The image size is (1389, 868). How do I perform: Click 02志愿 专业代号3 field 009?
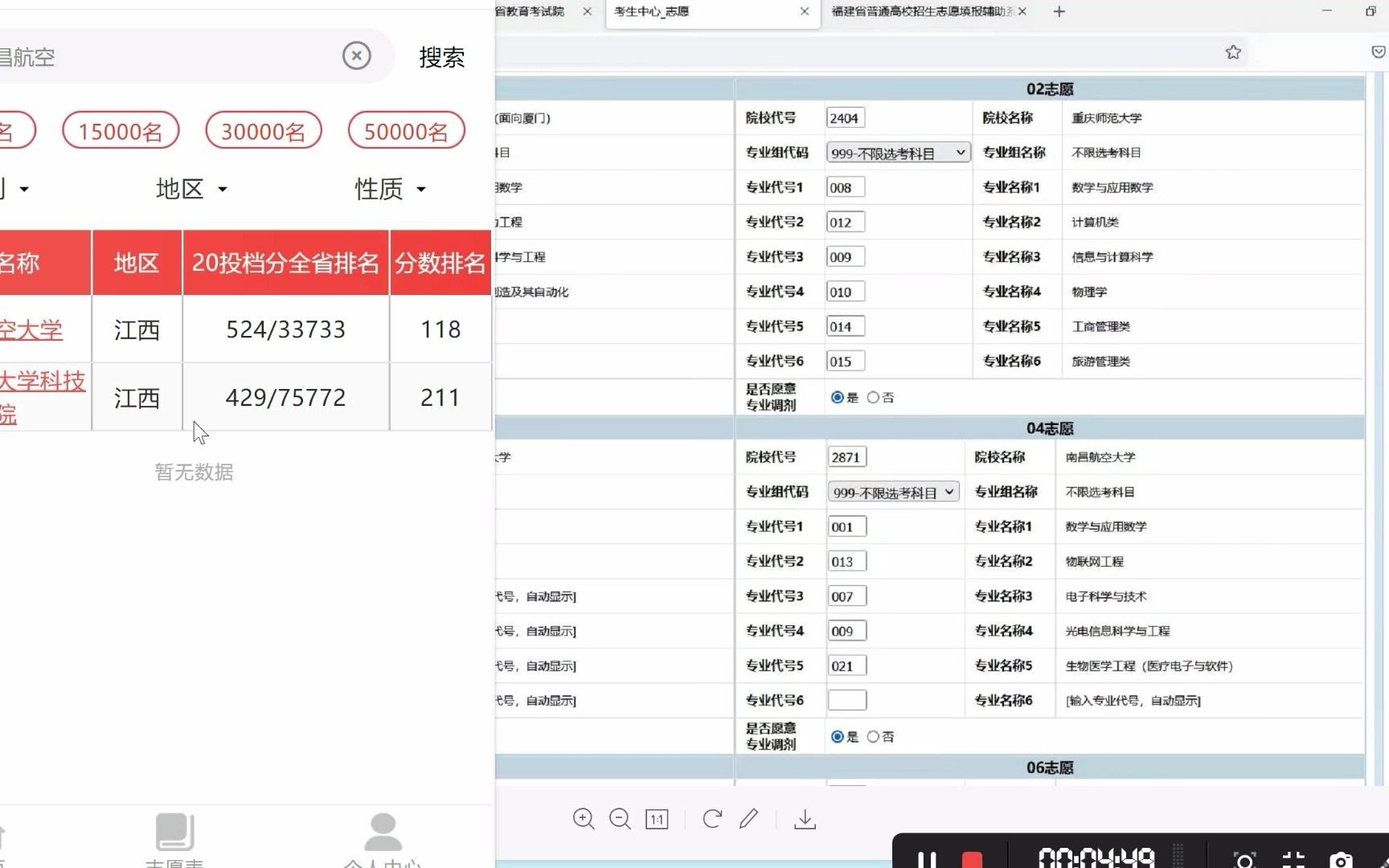(x=845, y=257)
